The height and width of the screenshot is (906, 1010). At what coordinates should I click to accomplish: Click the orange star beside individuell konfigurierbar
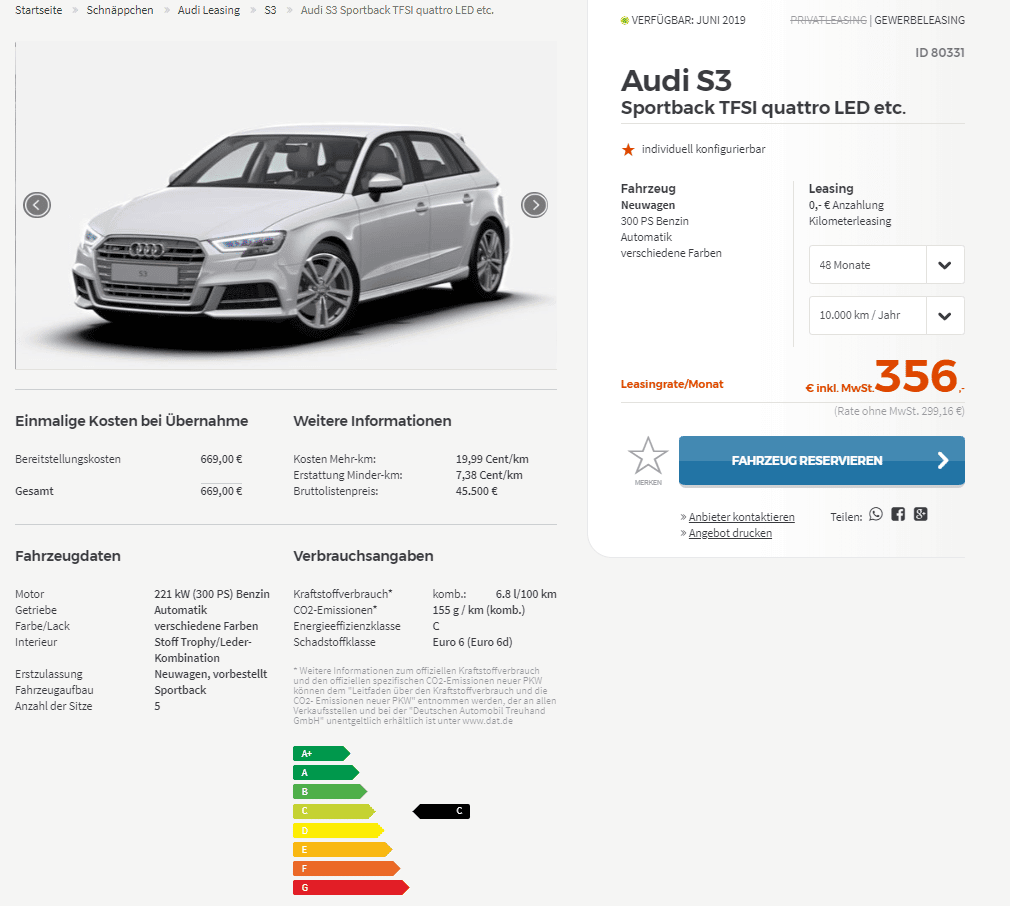628,149
